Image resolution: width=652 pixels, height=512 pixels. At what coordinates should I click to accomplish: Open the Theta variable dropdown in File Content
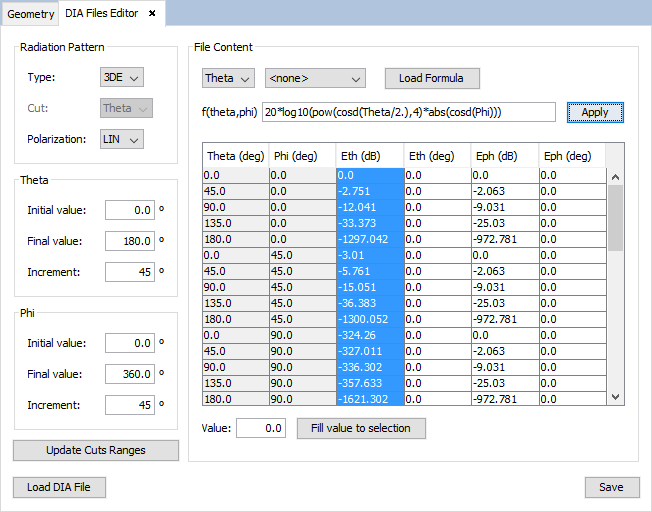(x=228, y=78)
